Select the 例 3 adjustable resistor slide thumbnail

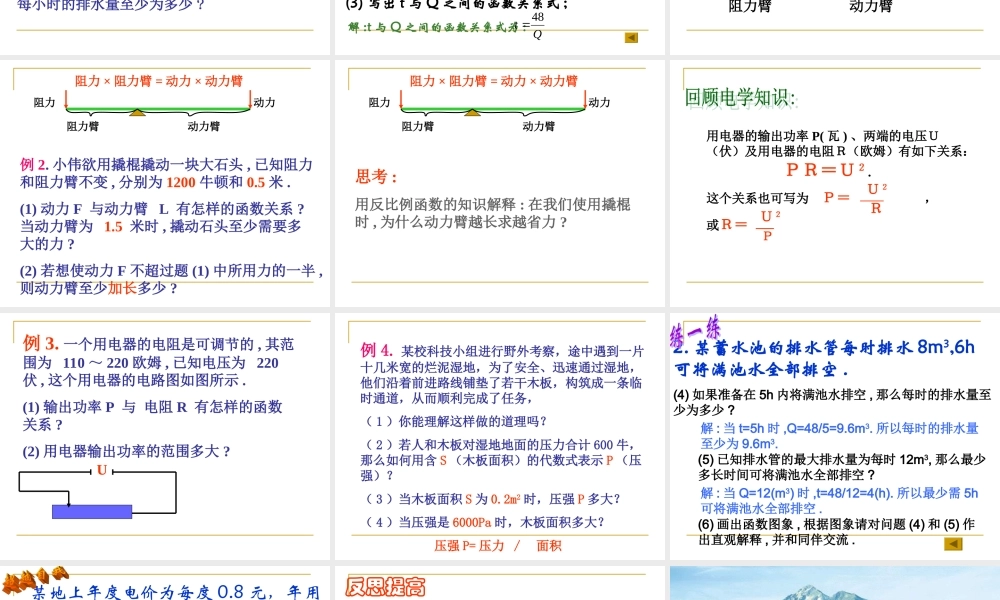coord(165,436)
